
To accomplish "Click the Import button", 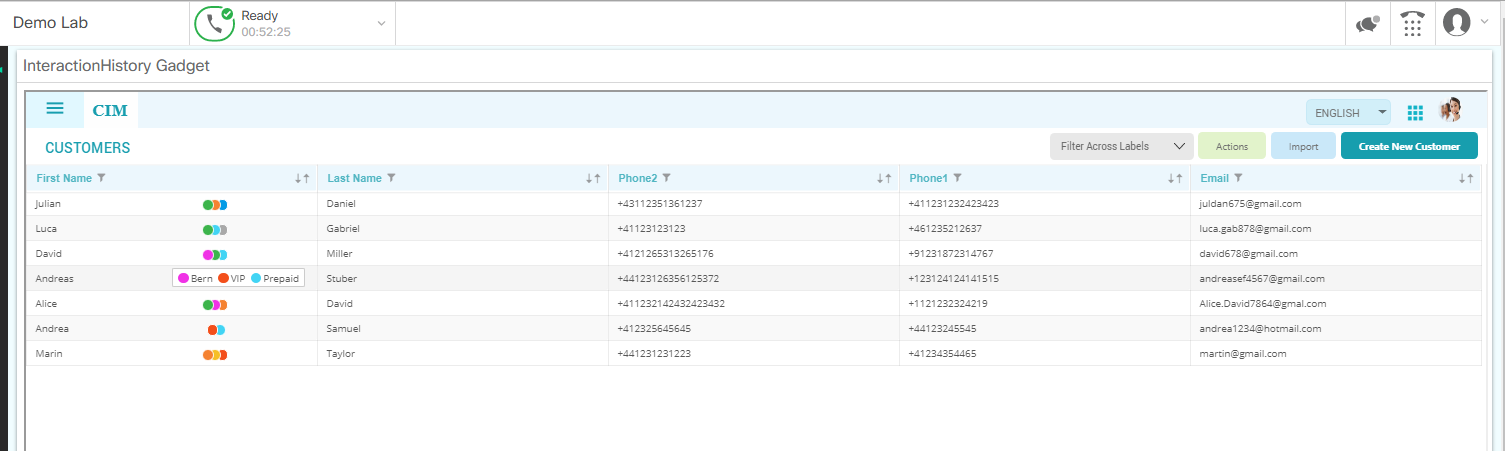I will 1303,146.
